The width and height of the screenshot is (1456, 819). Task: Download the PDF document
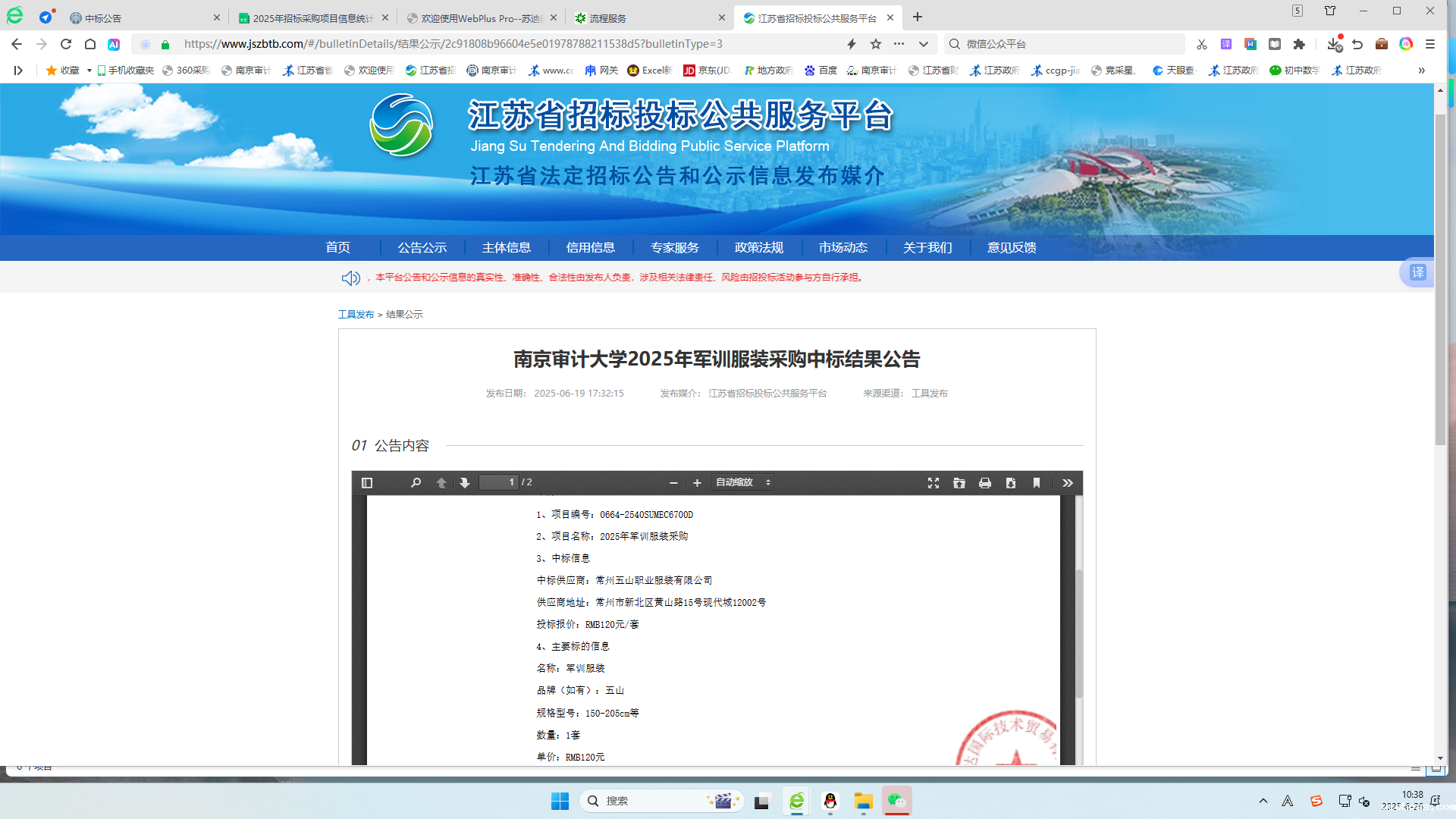point(1011,483)
